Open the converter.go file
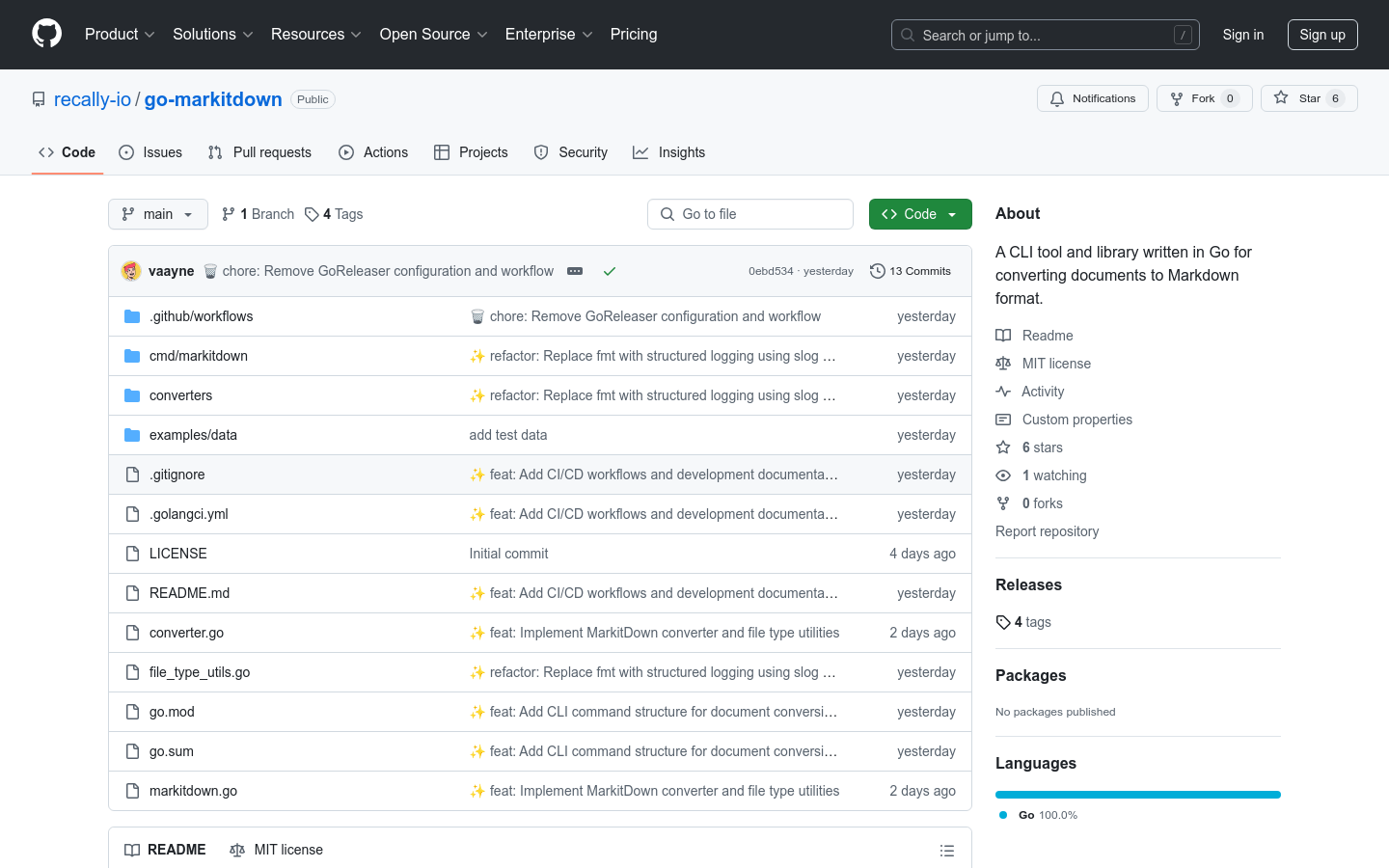Screen dimensions: 1389x868 186,633
